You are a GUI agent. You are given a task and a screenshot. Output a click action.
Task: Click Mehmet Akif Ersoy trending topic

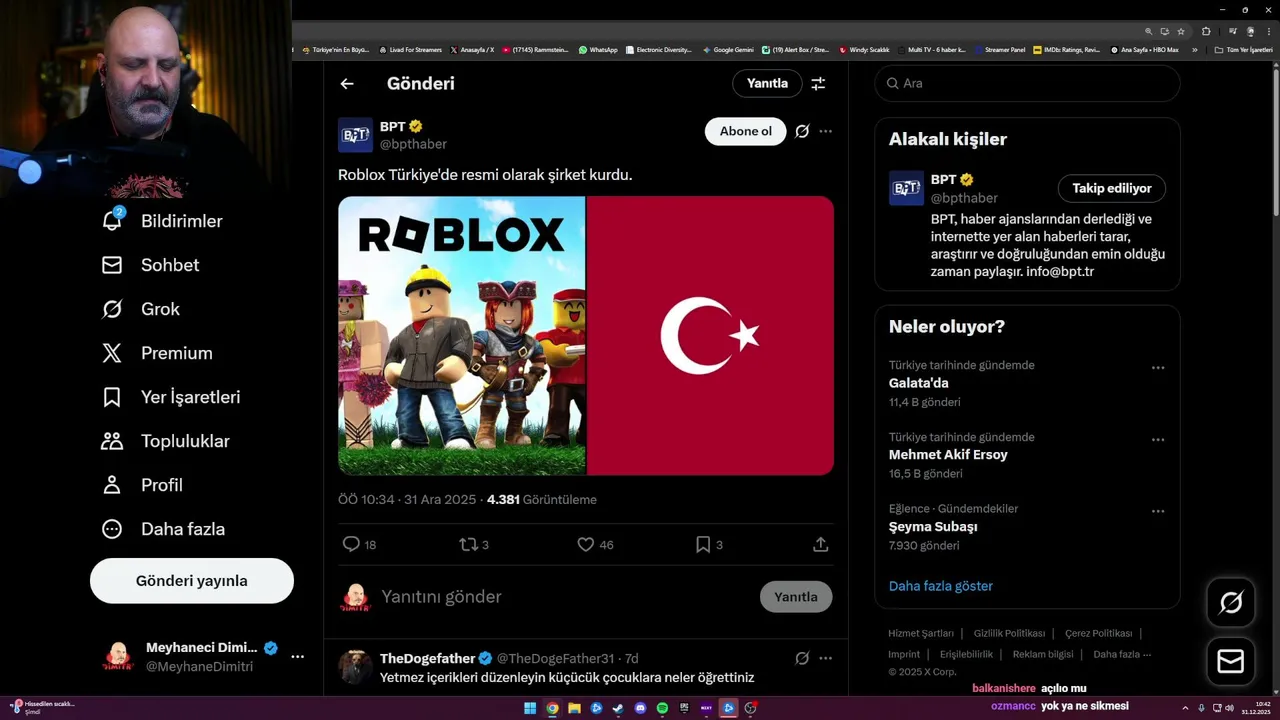click(948, 455)
